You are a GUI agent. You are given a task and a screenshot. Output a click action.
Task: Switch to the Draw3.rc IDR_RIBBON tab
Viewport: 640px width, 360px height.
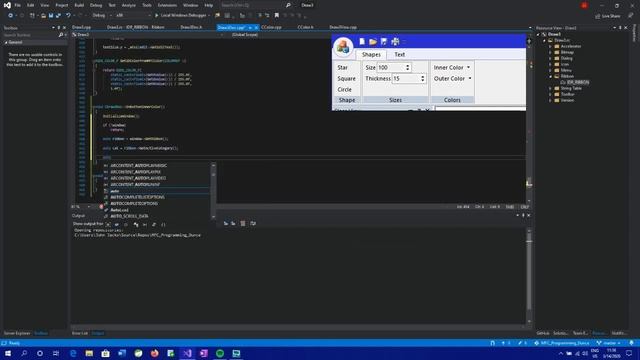pos(136,27)
